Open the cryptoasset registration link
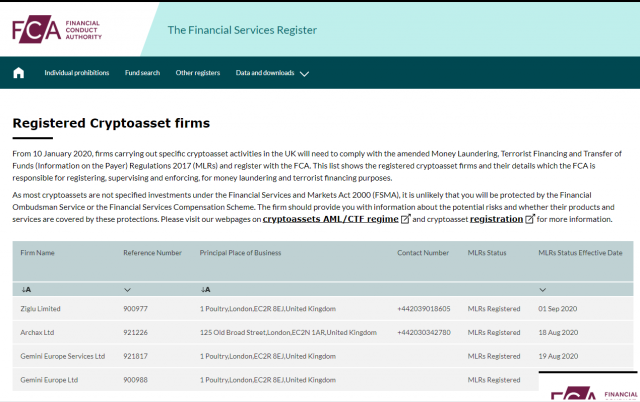Viewport: 640px width, 402px height. [496, 219]
